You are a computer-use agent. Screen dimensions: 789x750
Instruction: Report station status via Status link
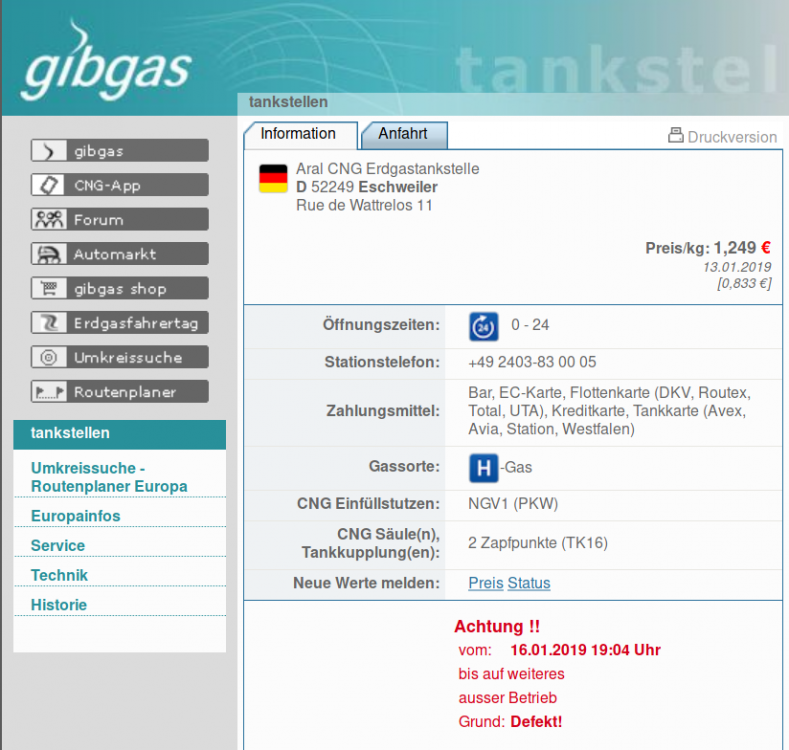point(529,583)
